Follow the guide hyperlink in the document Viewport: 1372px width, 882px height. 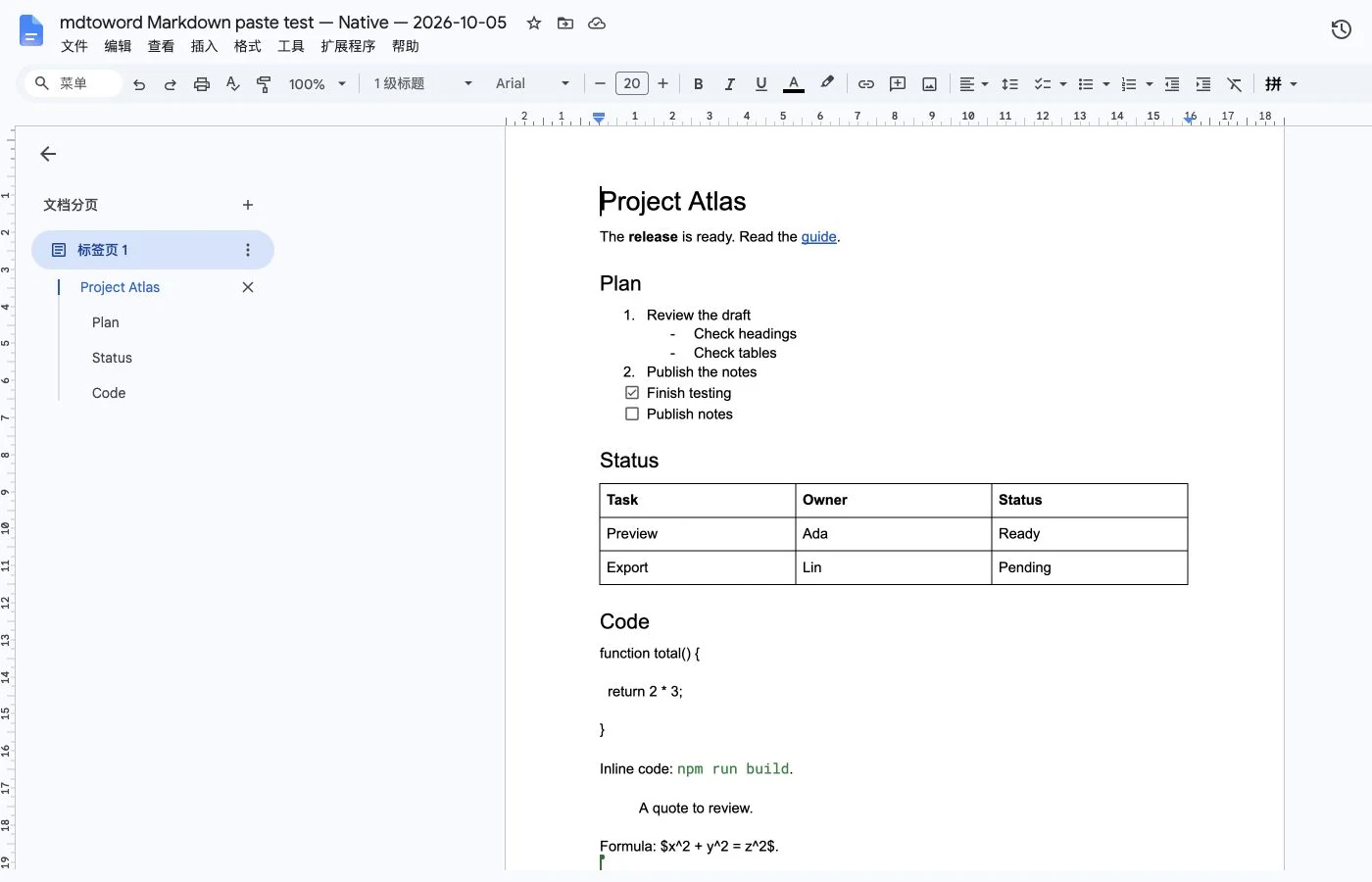pyautogui.click(x=819, y=236)
